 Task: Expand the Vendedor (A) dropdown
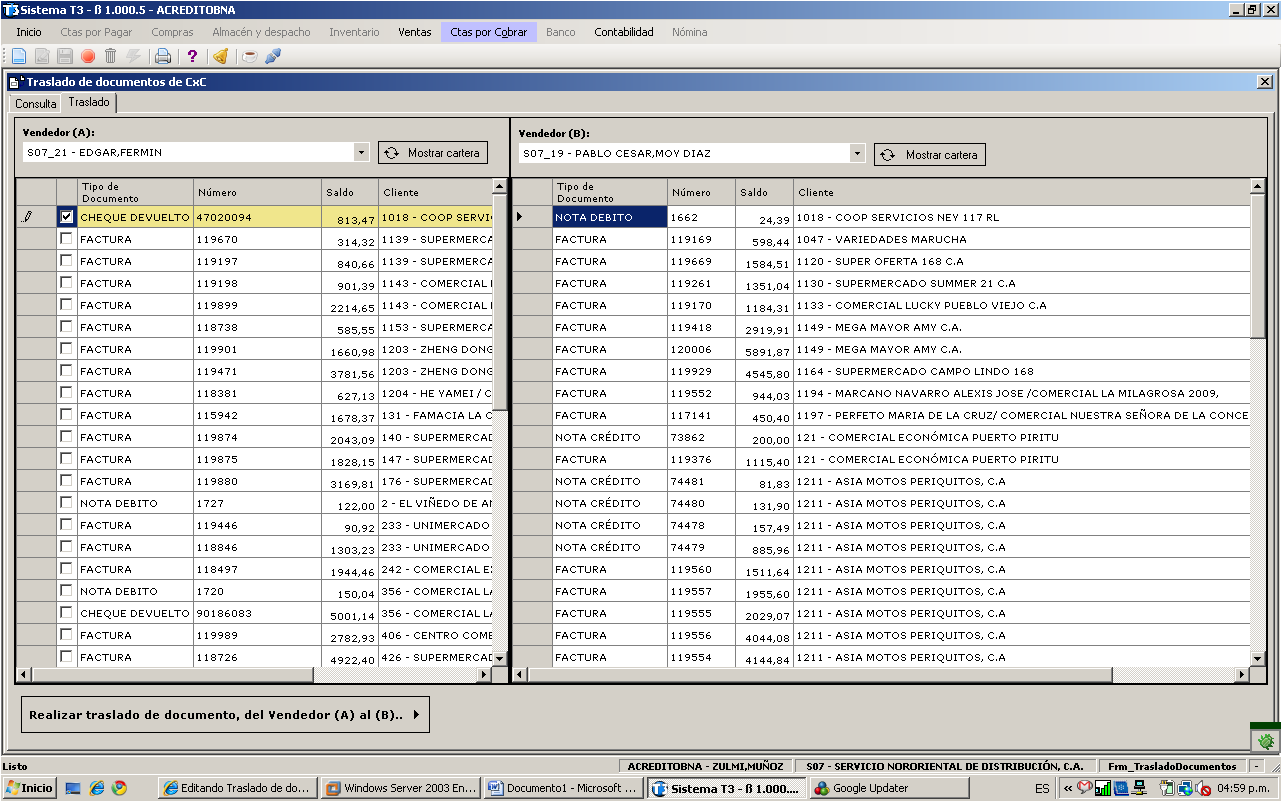[361, 153]
